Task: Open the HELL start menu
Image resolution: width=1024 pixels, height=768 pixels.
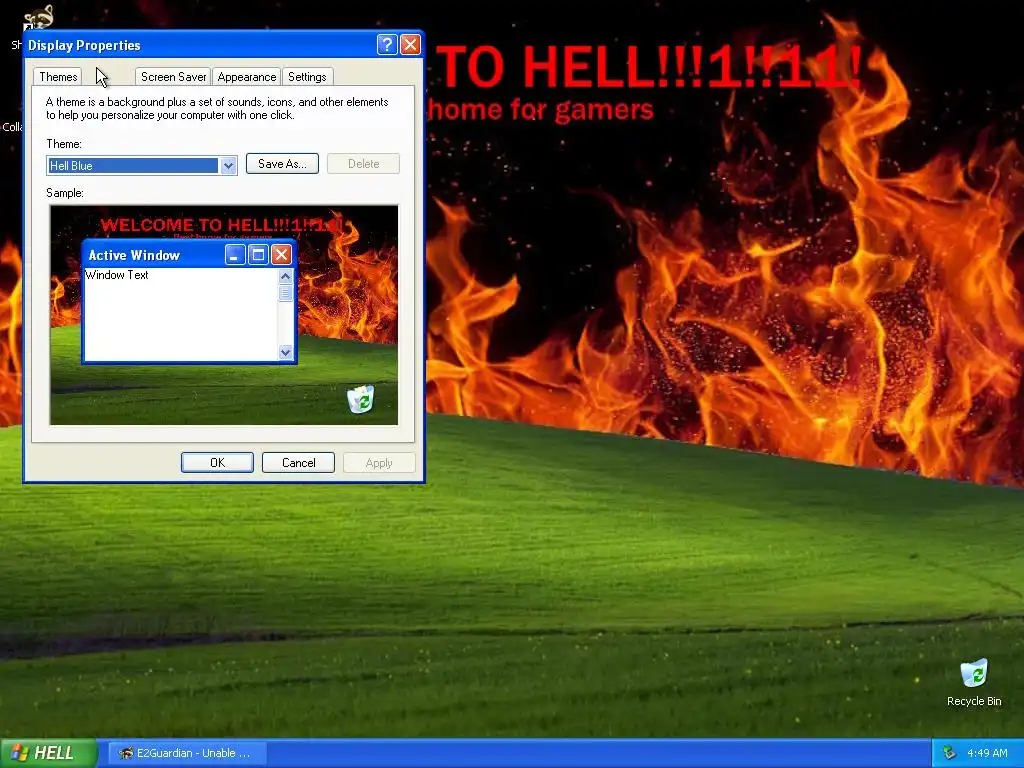Action: [x=48, y=753]
